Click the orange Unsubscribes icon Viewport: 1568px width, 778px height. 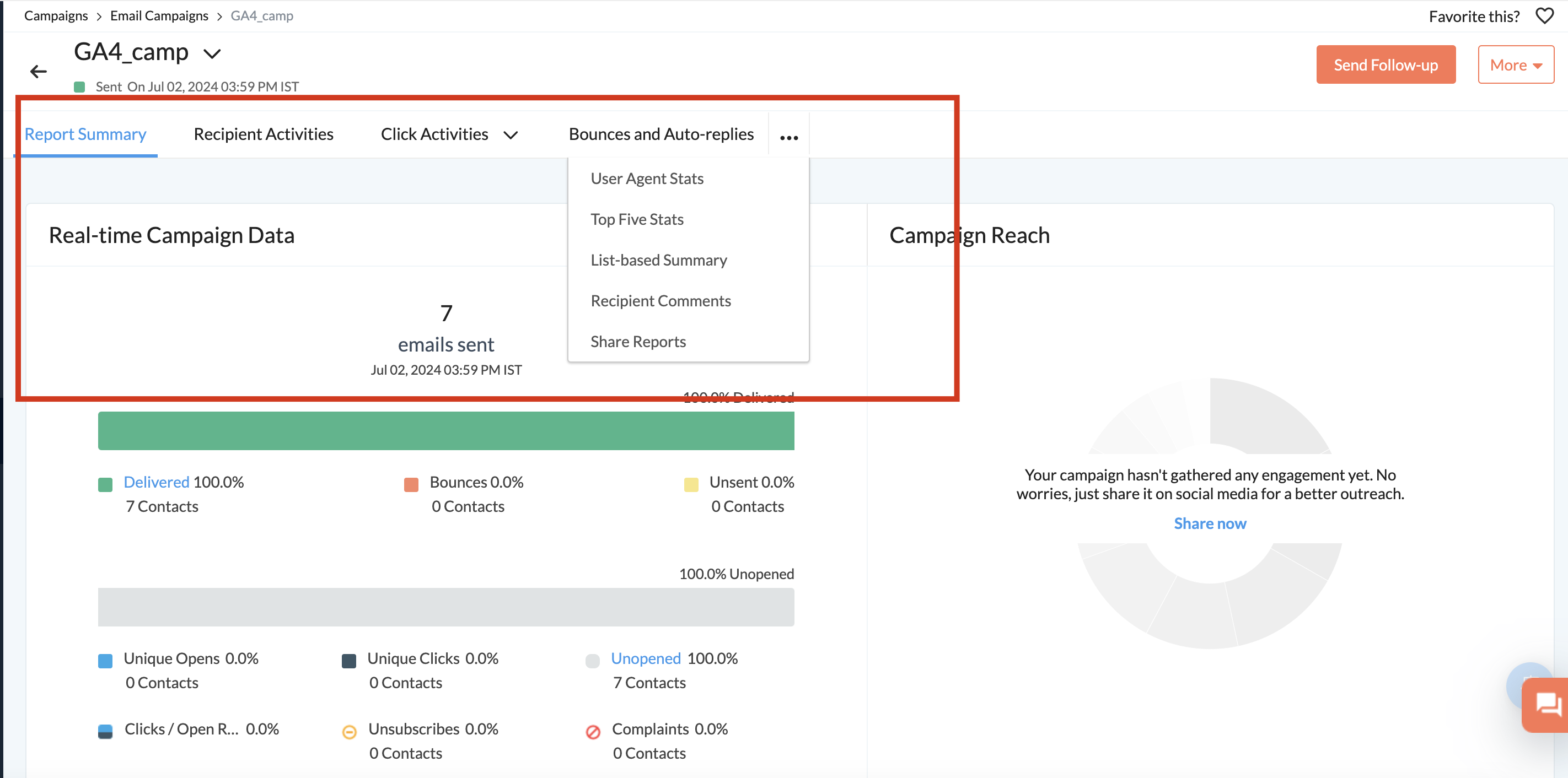[x=350, y=732]
